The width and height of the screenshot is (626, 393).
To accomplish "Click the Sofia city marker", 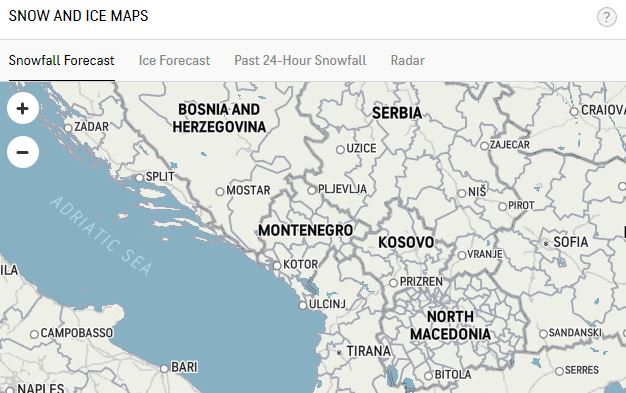I will (546, 243).
